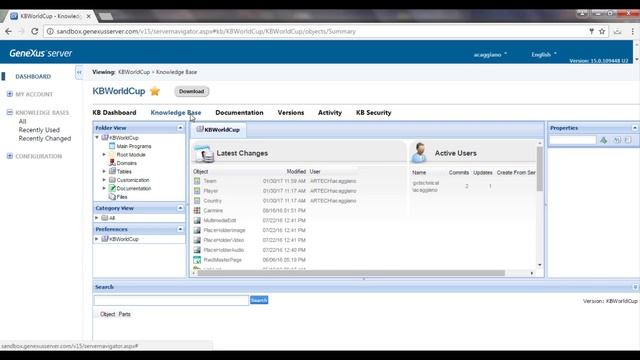
Task: Collapse the left sidebar with the double-arrow button
Action: (79, 72)
